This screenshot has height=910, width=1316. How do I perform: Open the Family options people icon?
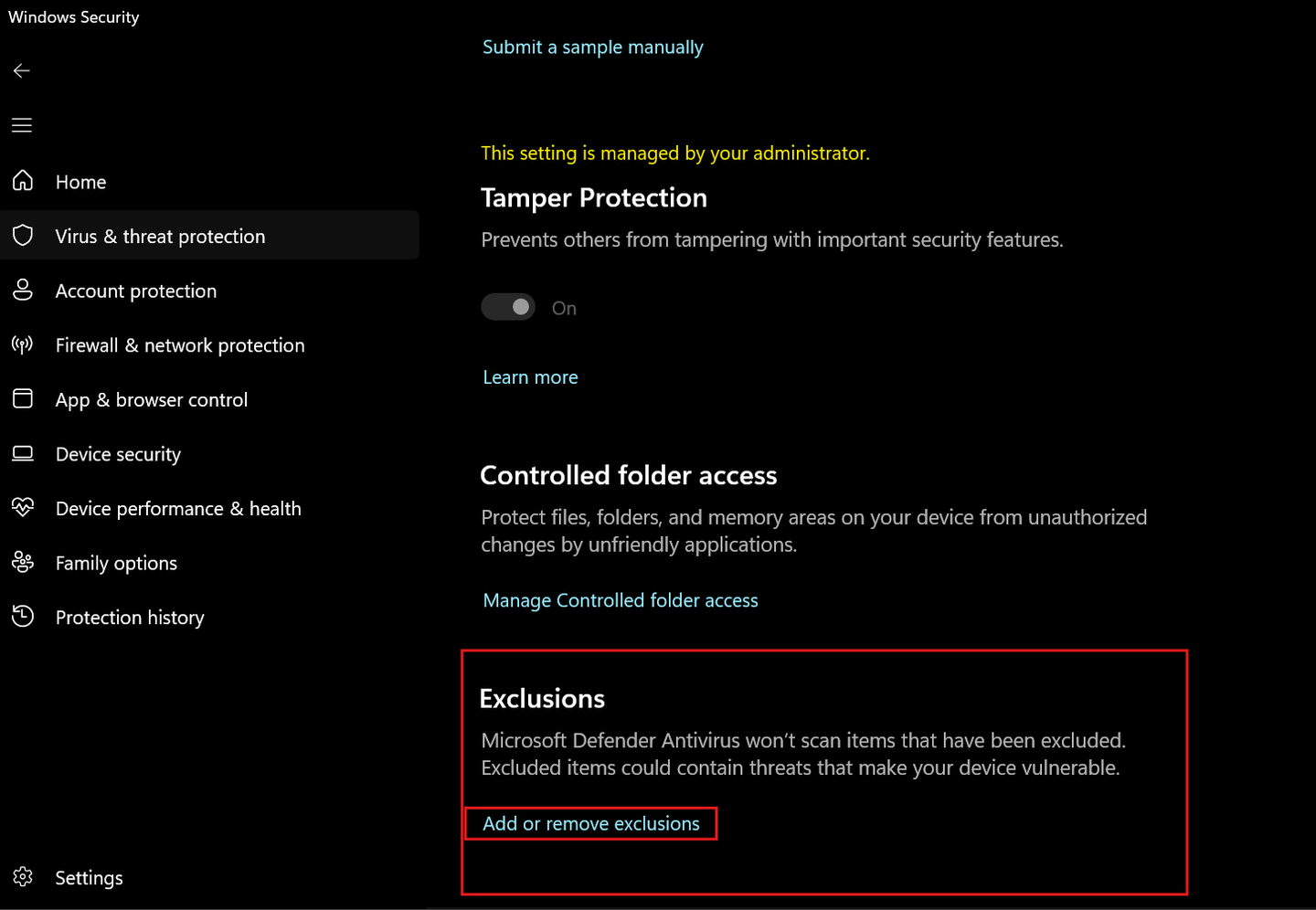23,562
